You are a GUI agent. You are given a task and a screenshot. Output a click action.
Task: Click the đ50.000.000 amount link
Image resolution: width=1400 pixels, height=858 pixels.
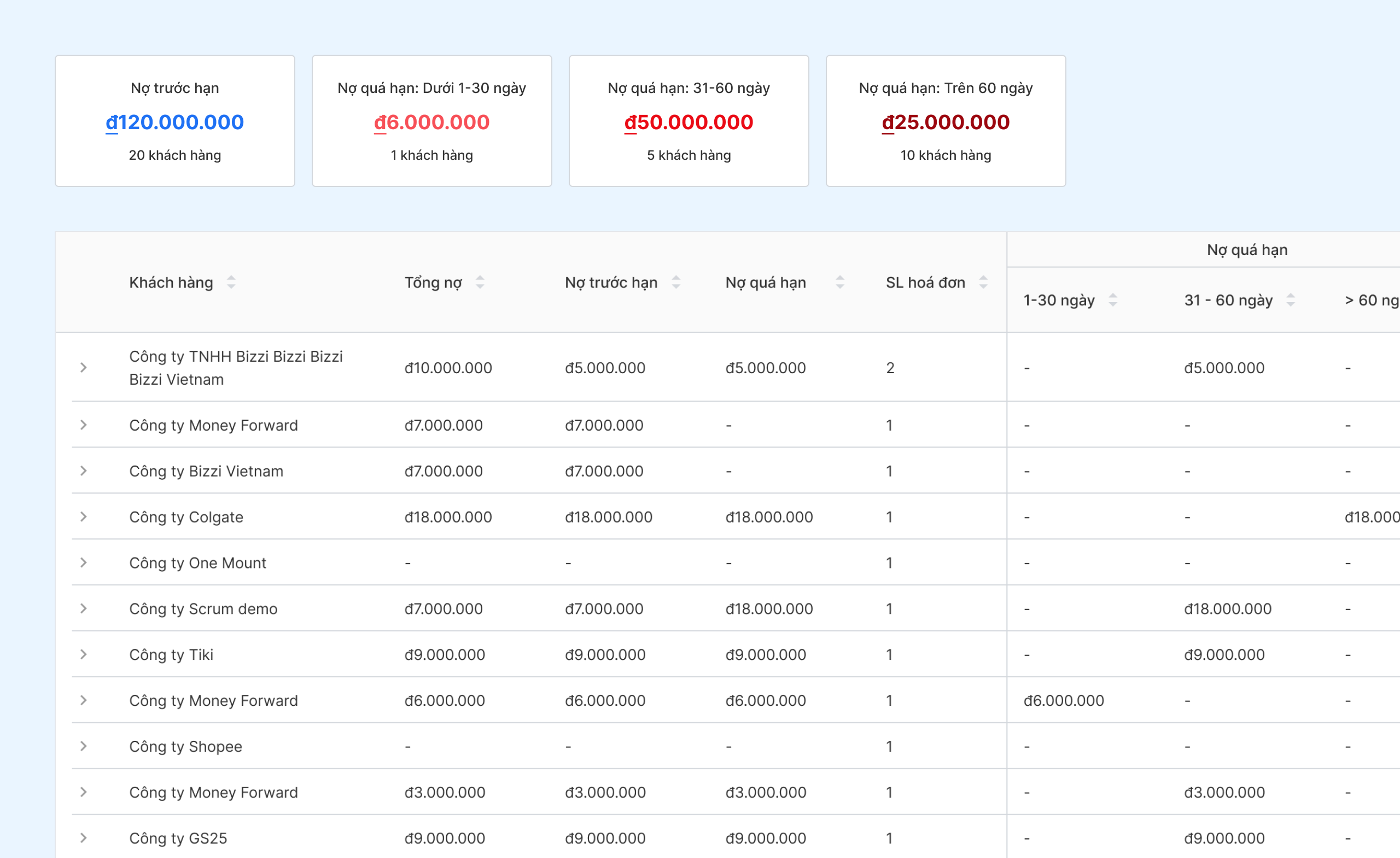[689, 122]
